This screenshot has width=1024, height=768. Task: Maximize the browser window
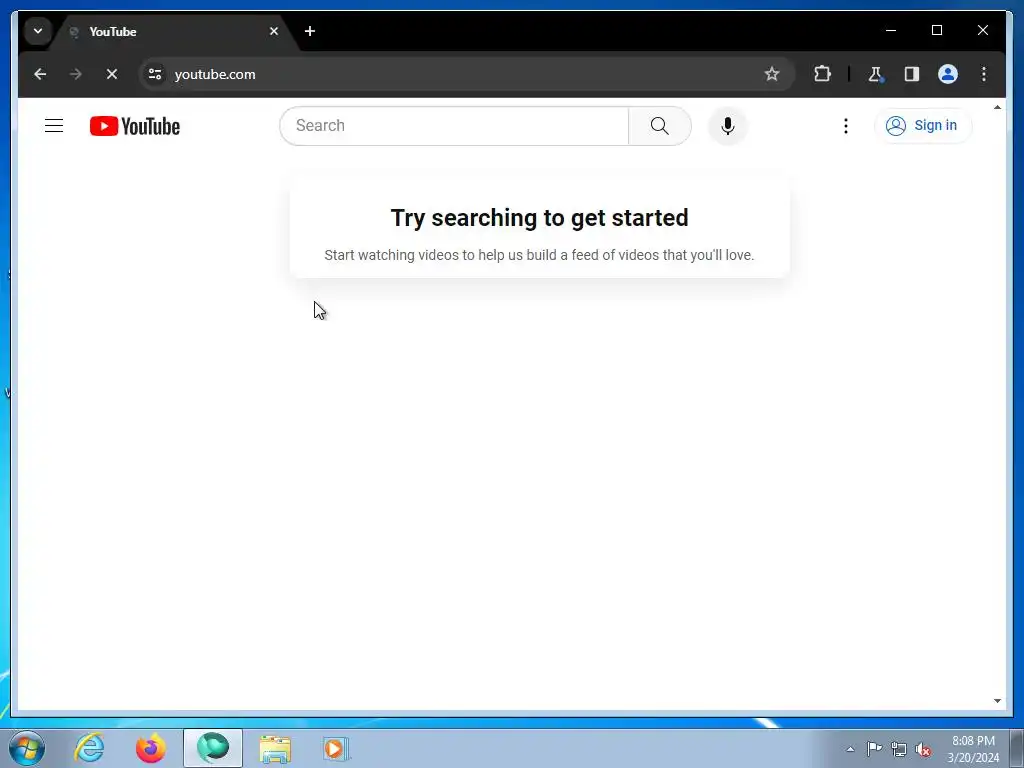point(936,30)
